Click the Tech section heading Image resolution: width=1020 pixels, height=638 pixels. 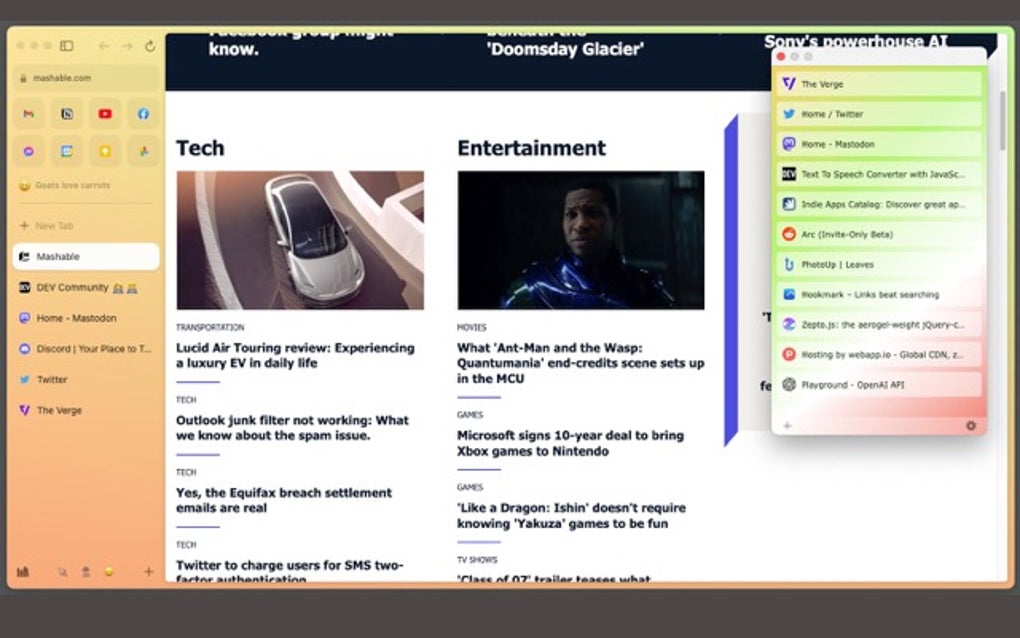200,148
